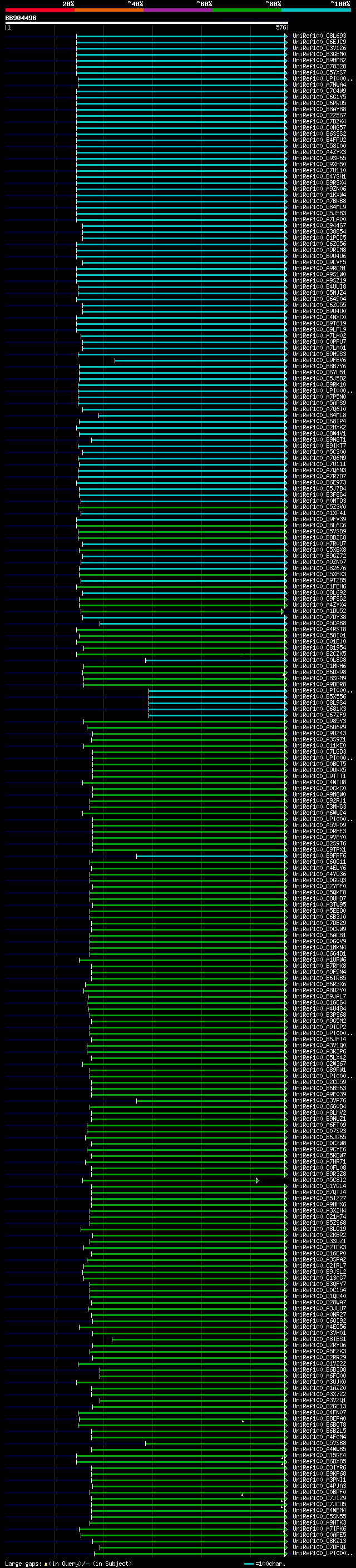Screen dimensions: 356x1568
Task: Select label UniRef100_C5YXS7
Action: 319,72
